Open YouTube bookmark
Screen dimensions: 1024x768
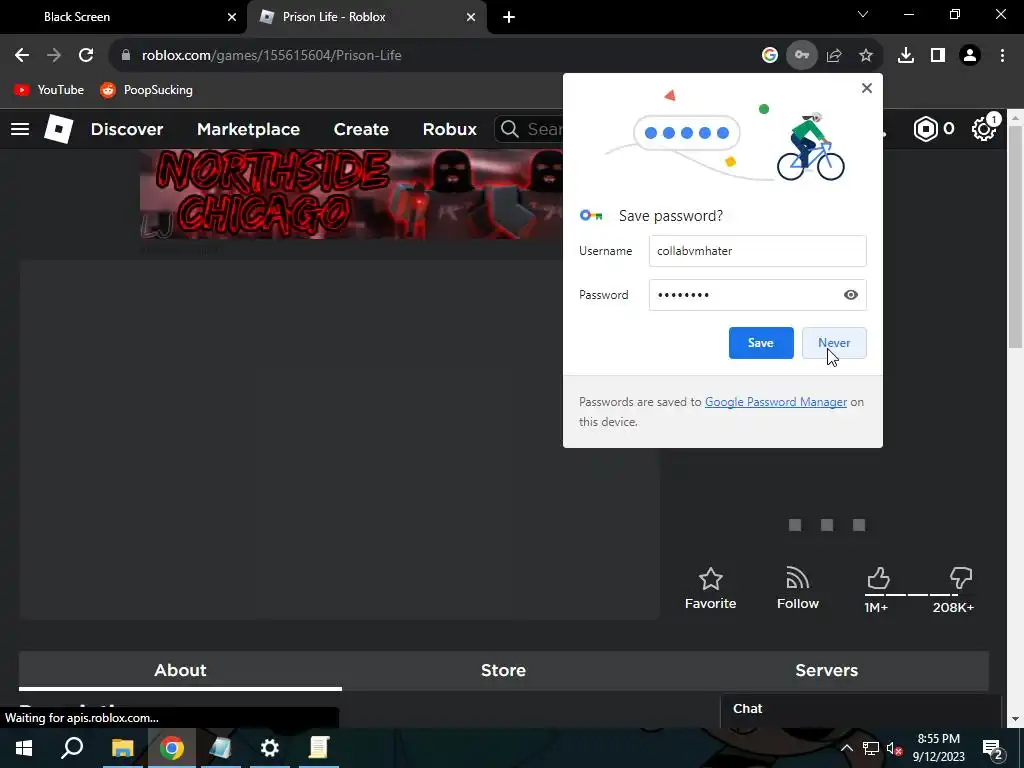(49, 90)
